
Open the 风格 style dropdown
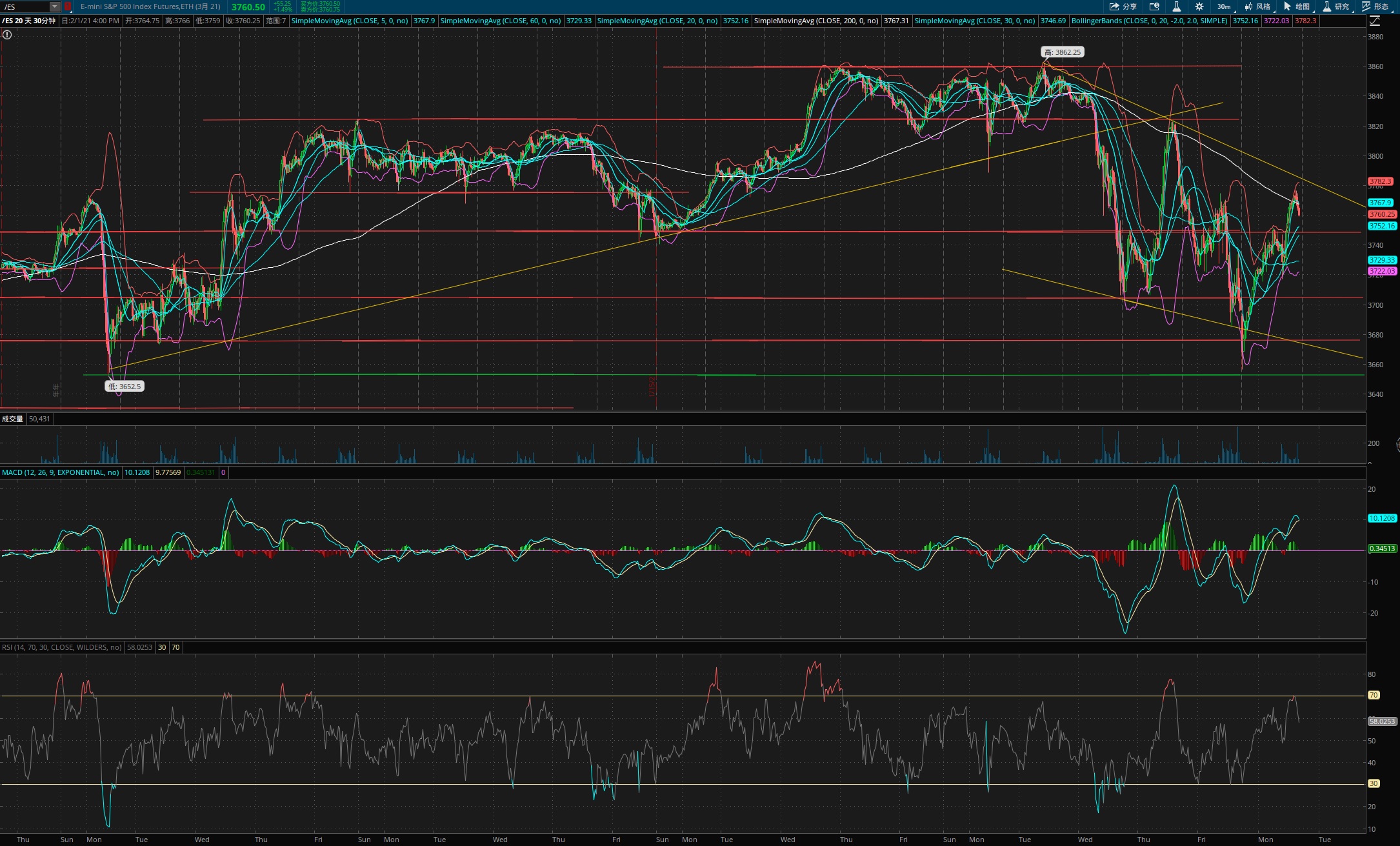pos(1257,6)
